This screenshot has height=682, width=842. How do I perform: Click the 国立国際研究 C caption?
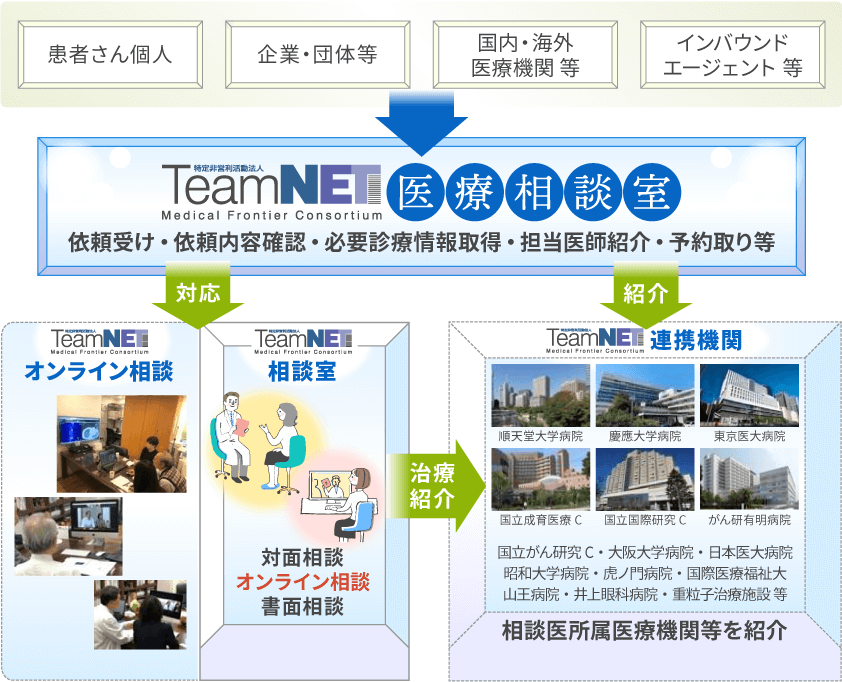click(x=645, y=520)
